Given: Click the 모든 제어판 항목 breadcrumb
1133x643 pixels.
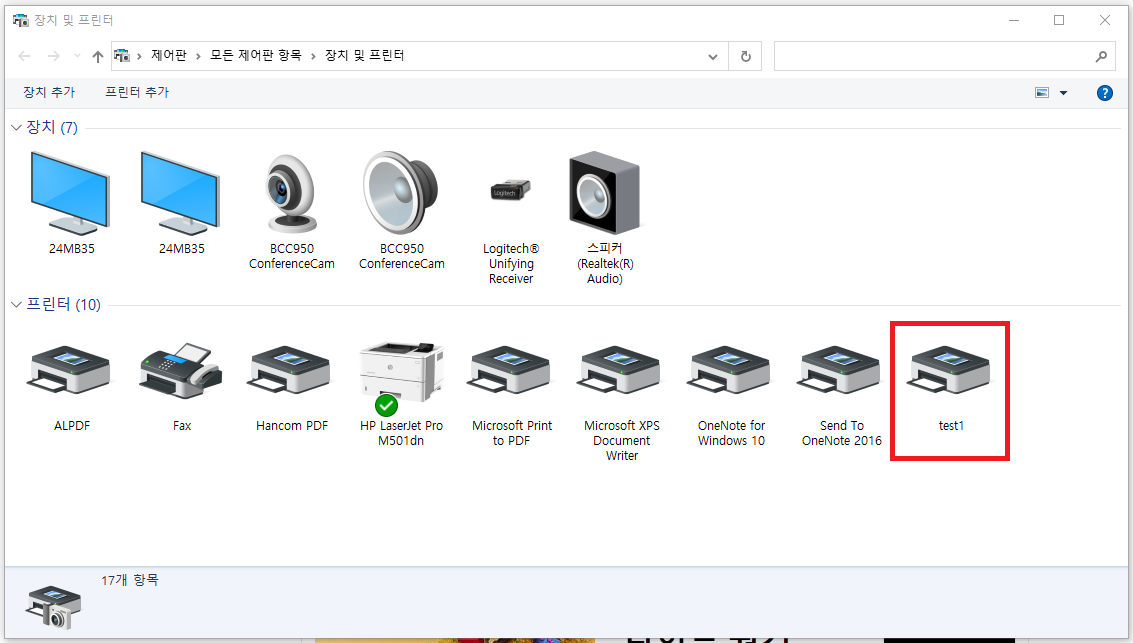Looking at the screenshot, I should coord(255,56).
